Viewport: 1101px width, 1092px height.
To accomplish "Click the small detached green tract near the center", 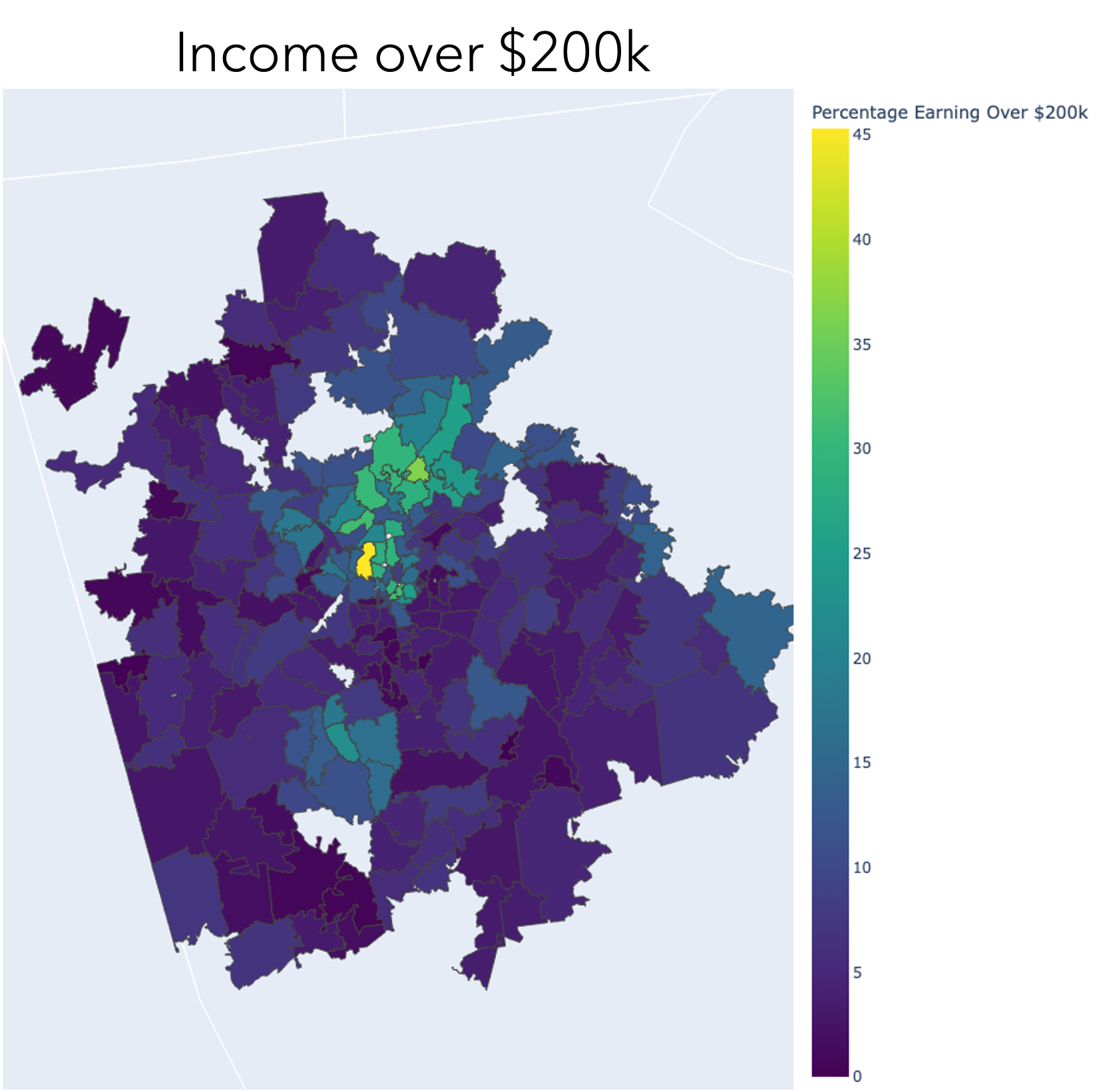I will (x=367, y=437).
